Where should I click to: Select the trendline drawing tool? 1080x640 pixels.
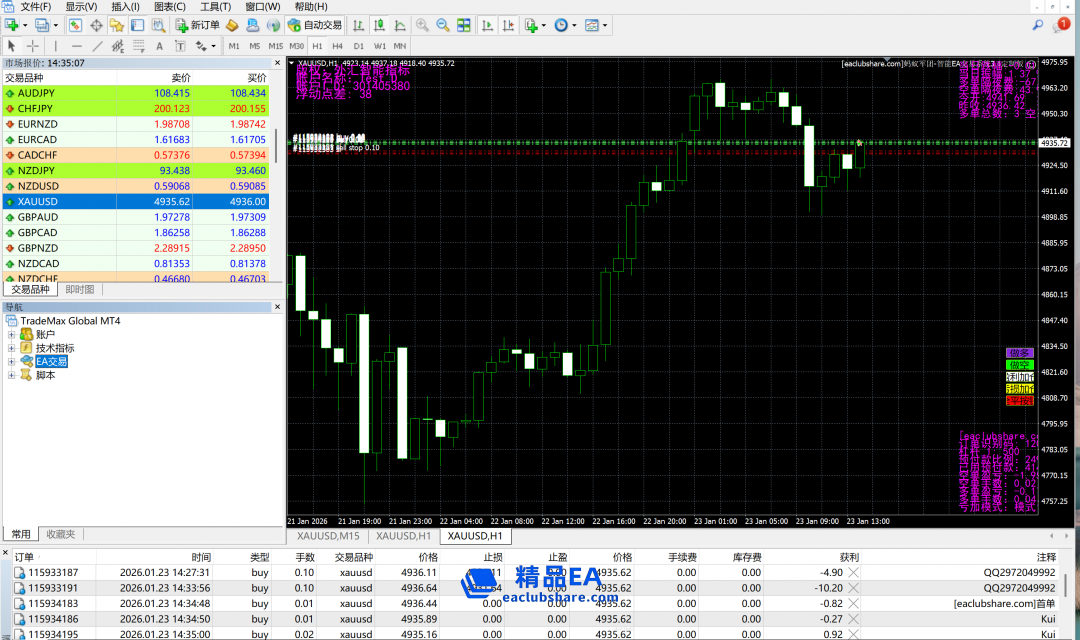97,46
